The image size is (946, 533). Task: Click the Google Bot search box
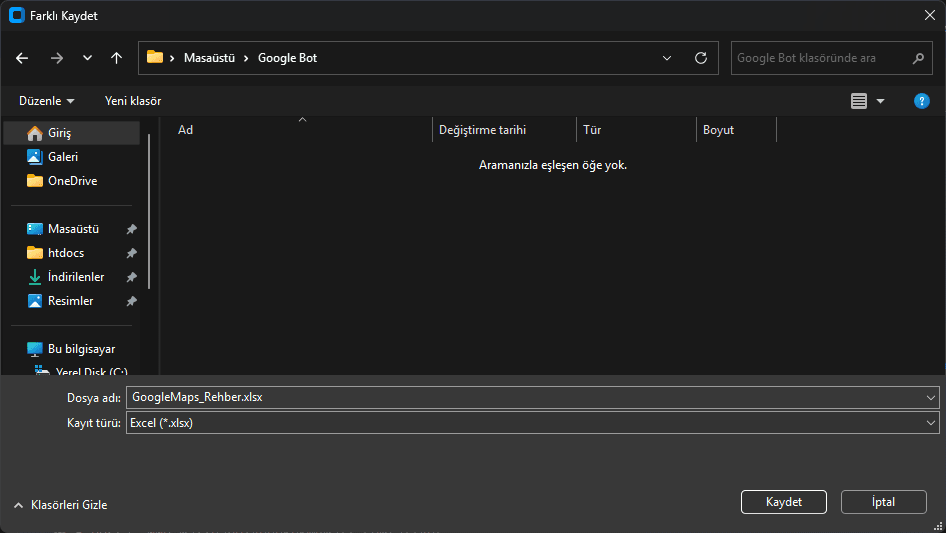coord(820,58)
